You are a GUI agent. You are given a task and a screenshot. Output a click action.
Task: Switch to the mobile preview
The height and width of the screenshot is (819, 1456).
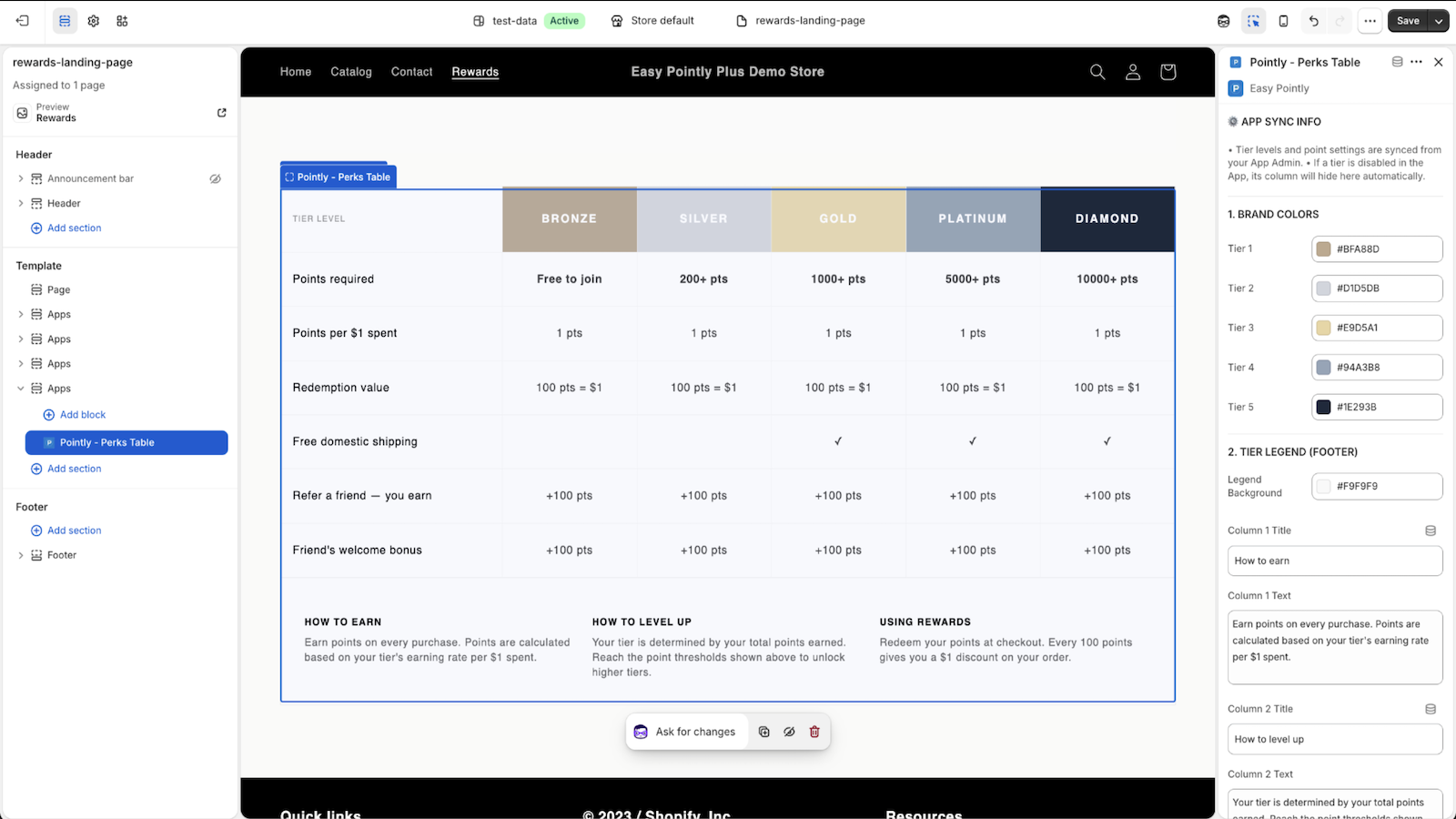coord(1283,21)
